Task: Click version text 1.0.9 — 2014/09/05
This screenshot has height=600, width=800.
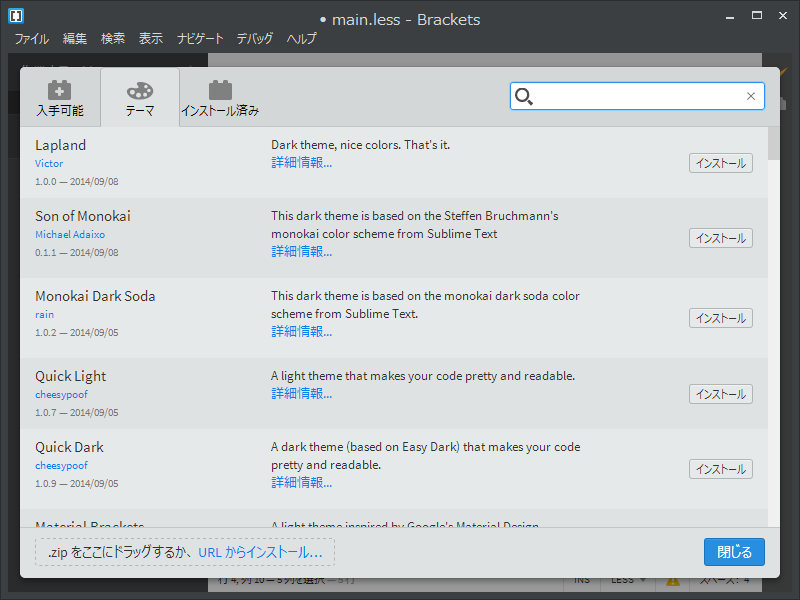Action: [77, 484]
